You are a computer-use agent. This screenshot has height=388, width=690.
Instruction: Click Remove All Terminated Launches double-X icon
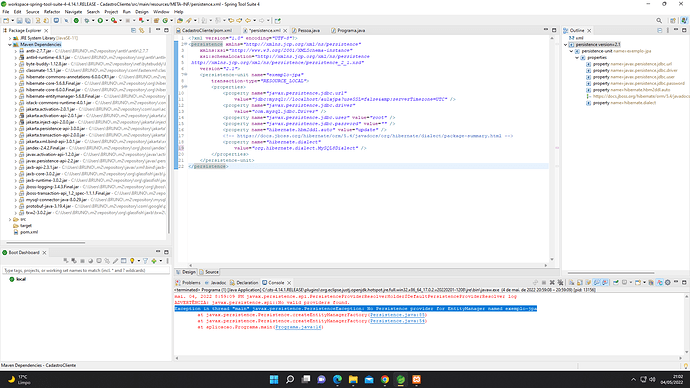(x=561, y=282)
